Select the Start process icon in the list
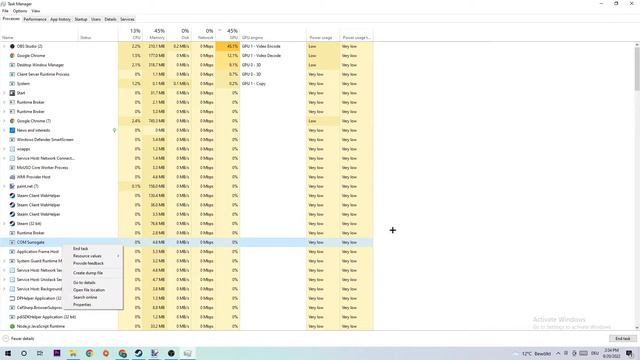This screenshot has height=360, width=640. coord(12,93)
